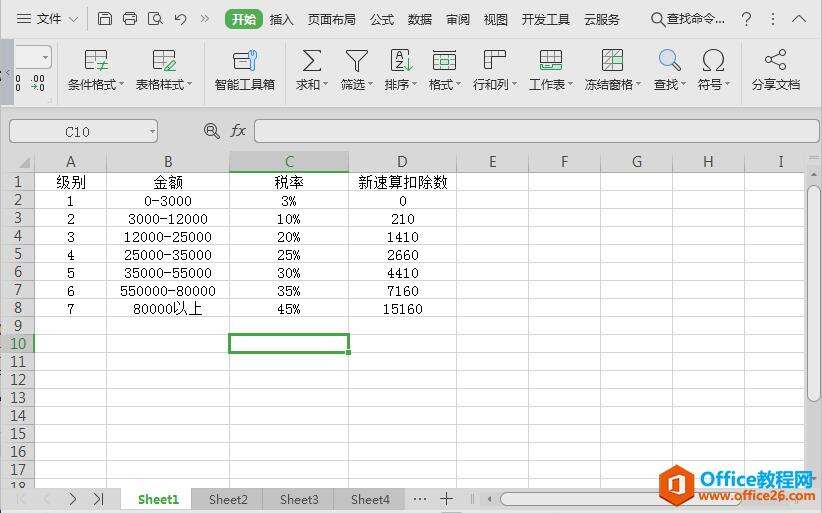Click the help question mark button
The image size is (822, 513).
746,19
